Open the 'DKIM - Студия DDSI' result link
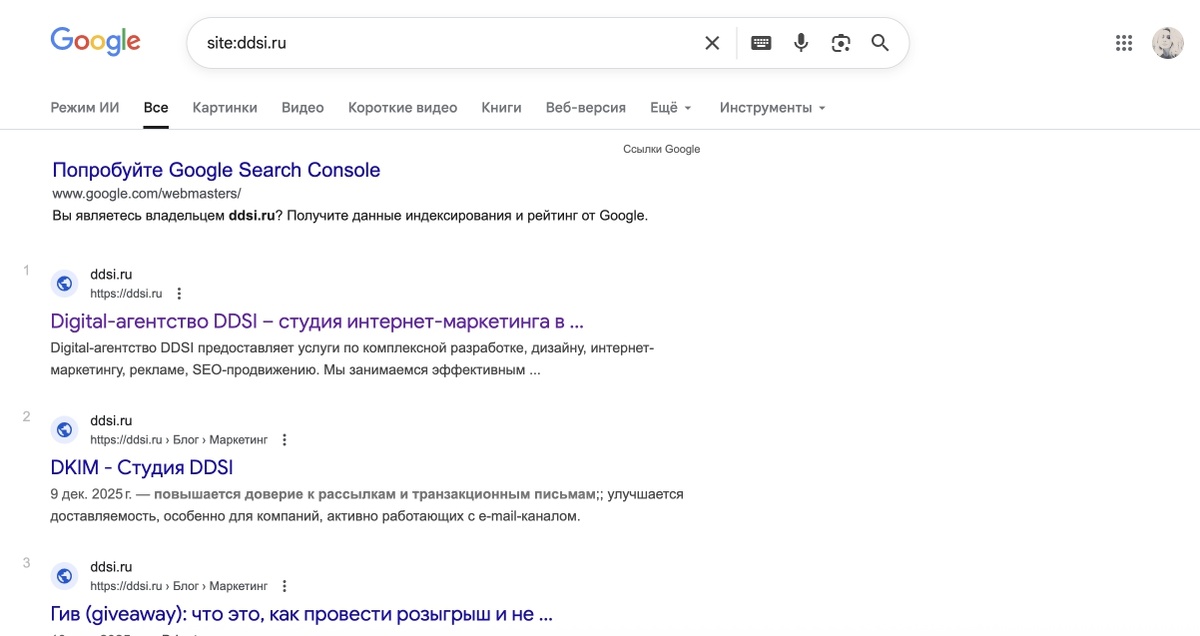Image resolution: width=1200 pixels, height=636 pixels. 141,467
